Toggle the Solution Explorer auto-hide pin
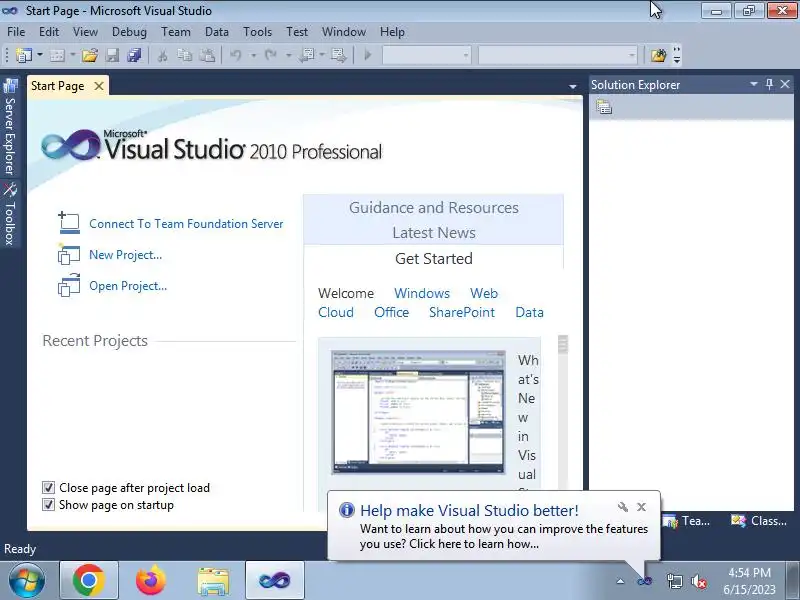The height and width of the screenshot is (600, 800). (769, 84)
